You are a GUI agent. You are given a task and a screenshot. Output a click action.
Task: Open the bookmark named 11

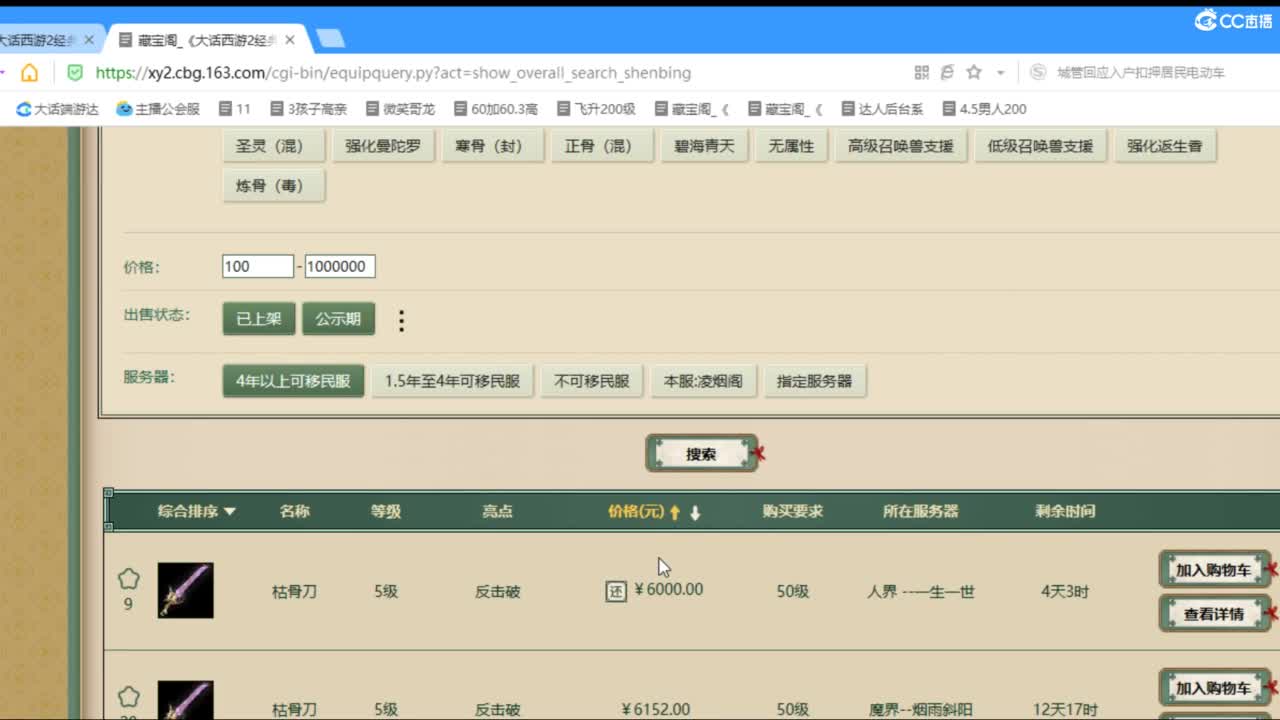click(x=235, y=109)
